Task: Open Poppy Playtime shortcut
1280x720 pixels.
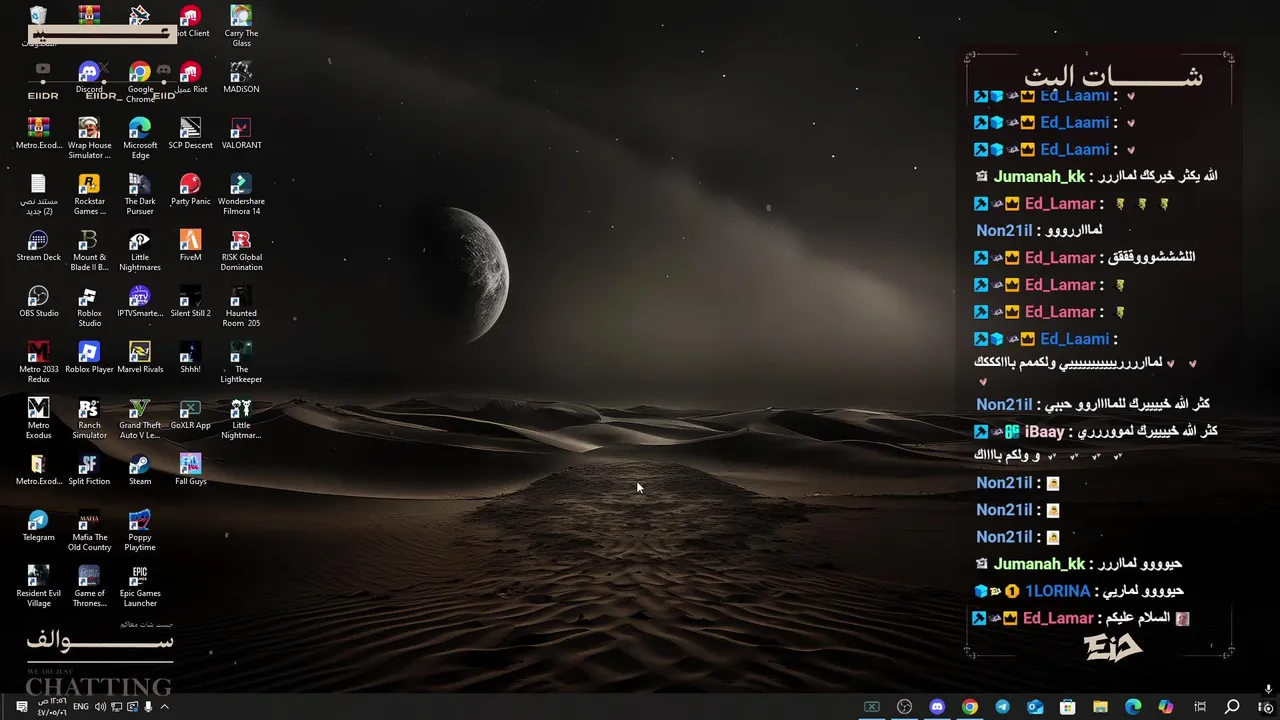Action: pos(140,530)
